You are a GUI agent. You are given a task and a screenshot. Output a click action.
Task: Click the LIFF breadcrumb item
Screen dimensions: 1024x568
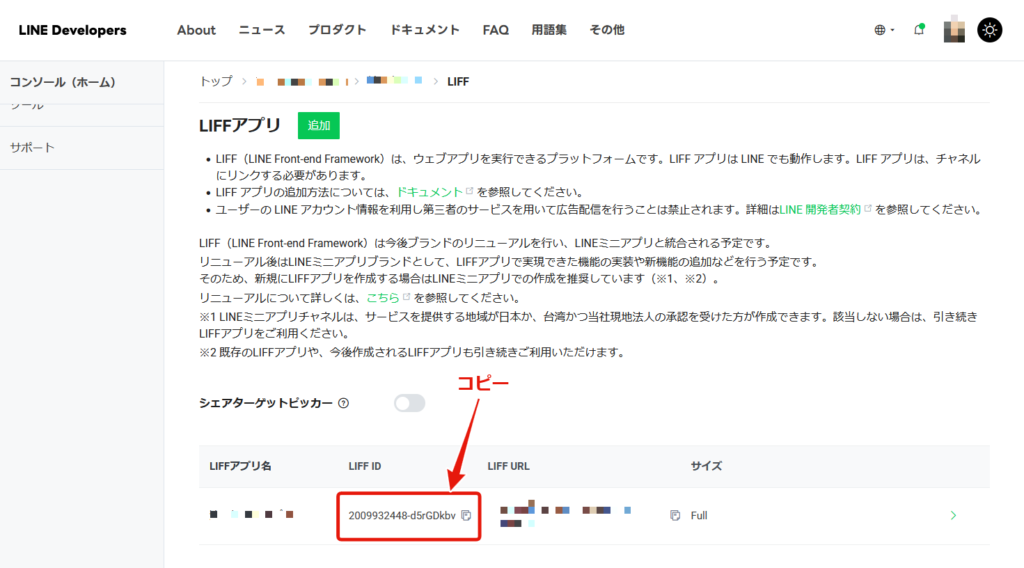tap(458, 82)
